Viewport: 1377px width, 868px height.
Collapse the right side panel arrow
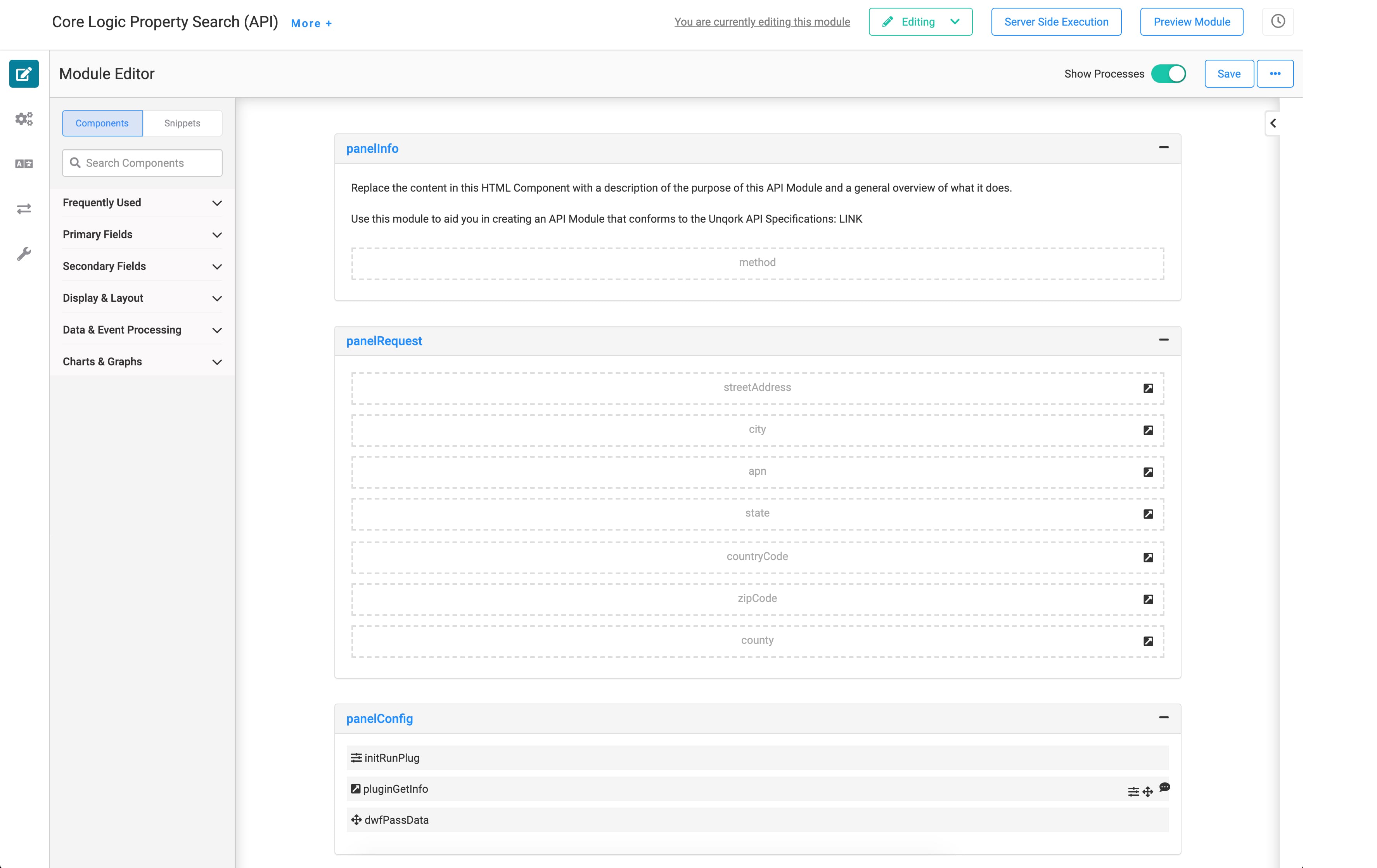[x=1273, y=123]
